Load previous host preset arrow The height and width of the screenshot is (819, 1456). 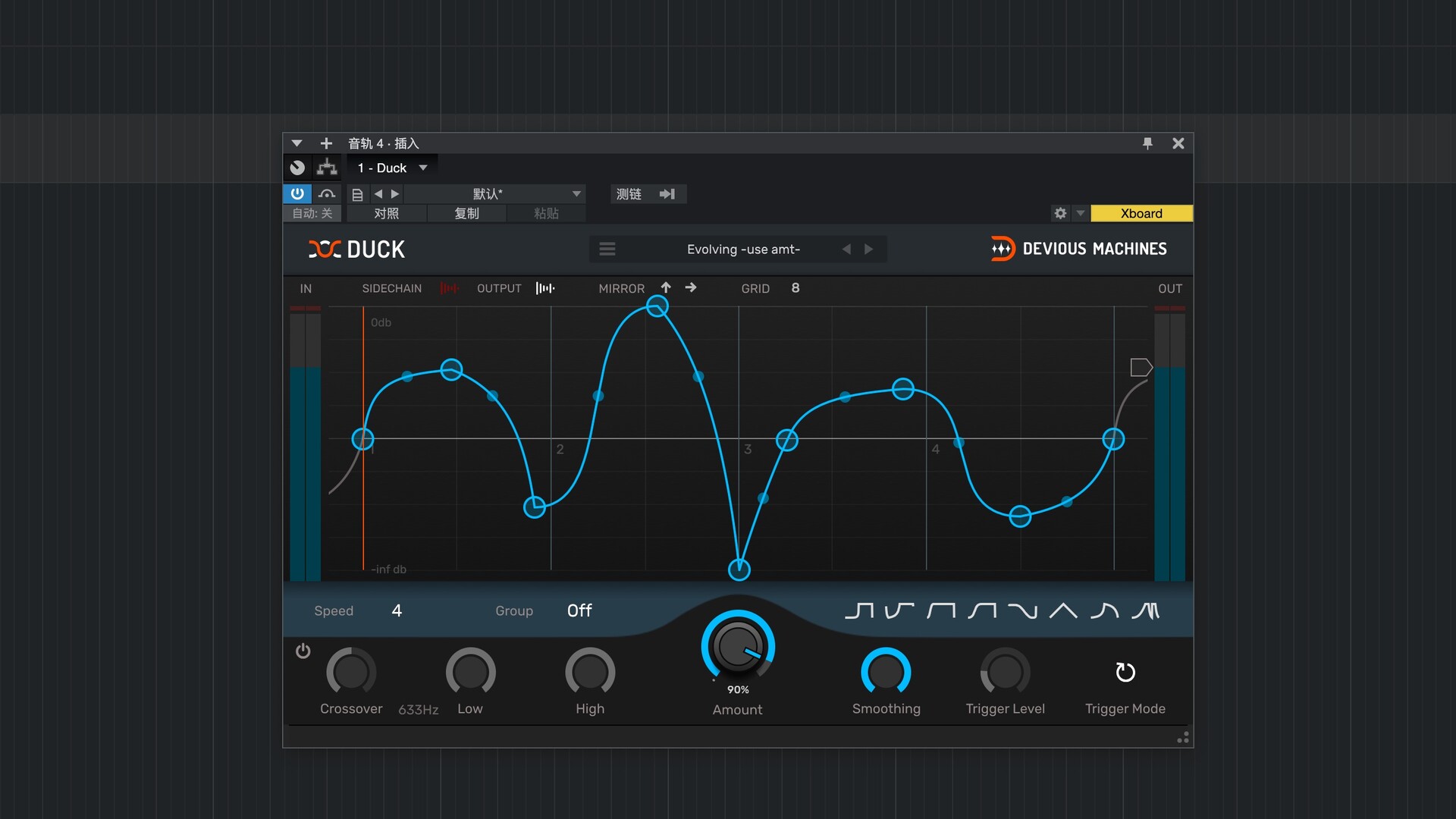tap(378, 194)
